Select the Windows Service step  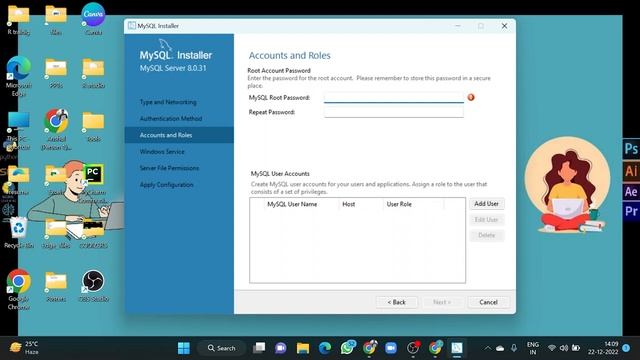162,151
